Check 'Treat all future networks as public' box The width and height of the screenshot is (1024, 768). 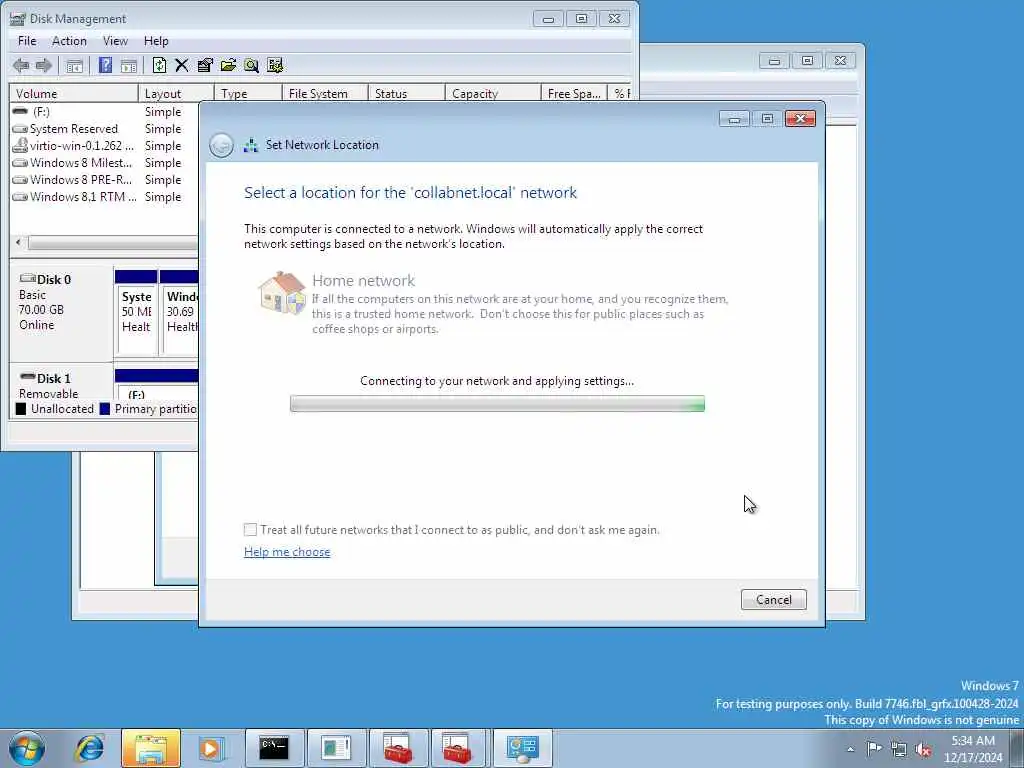250,530
